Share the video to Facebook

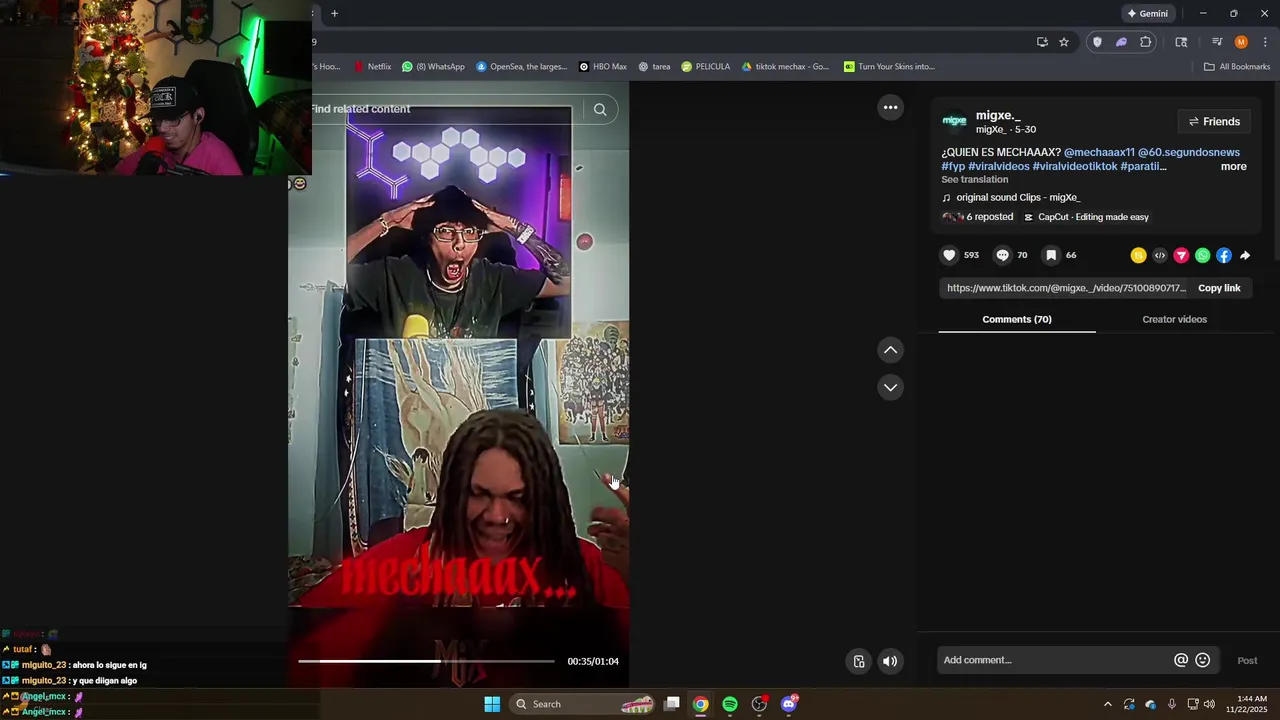[1224, 255]
